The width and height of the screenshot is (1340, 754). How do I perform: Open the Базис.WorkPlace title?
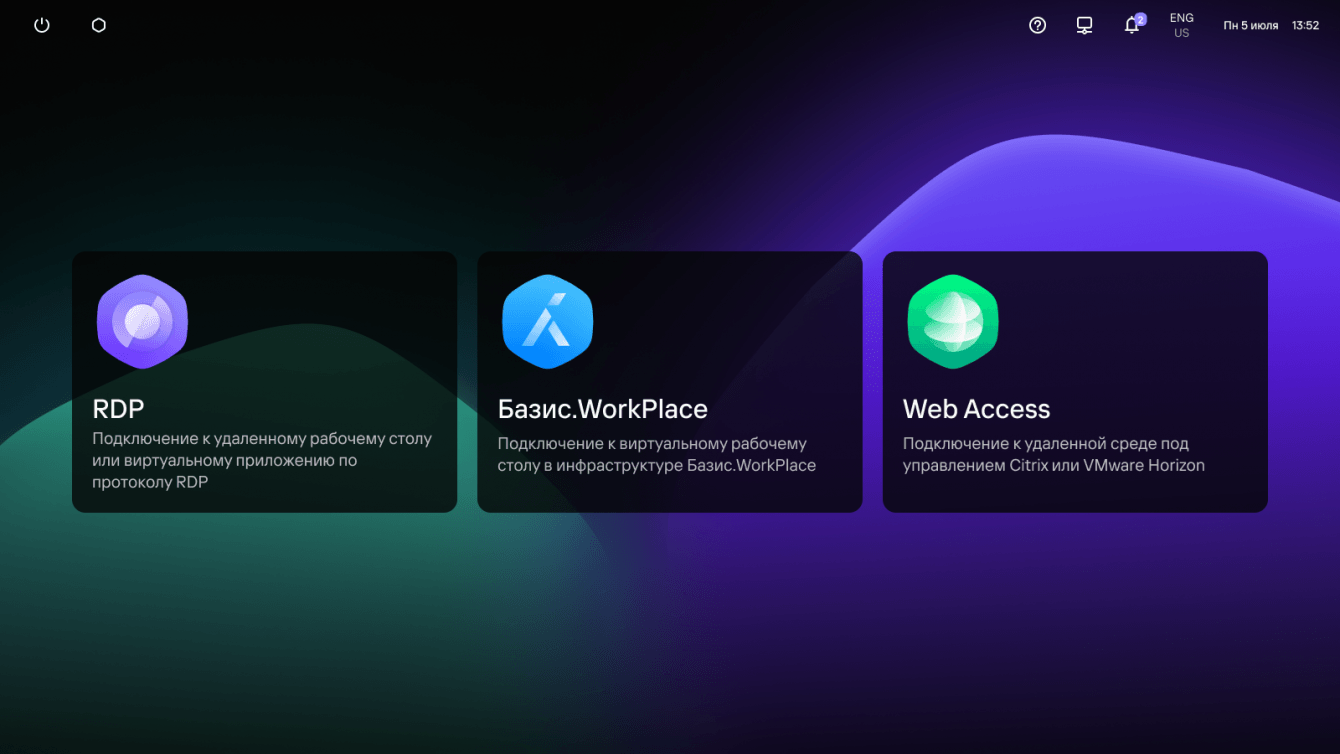602,409
